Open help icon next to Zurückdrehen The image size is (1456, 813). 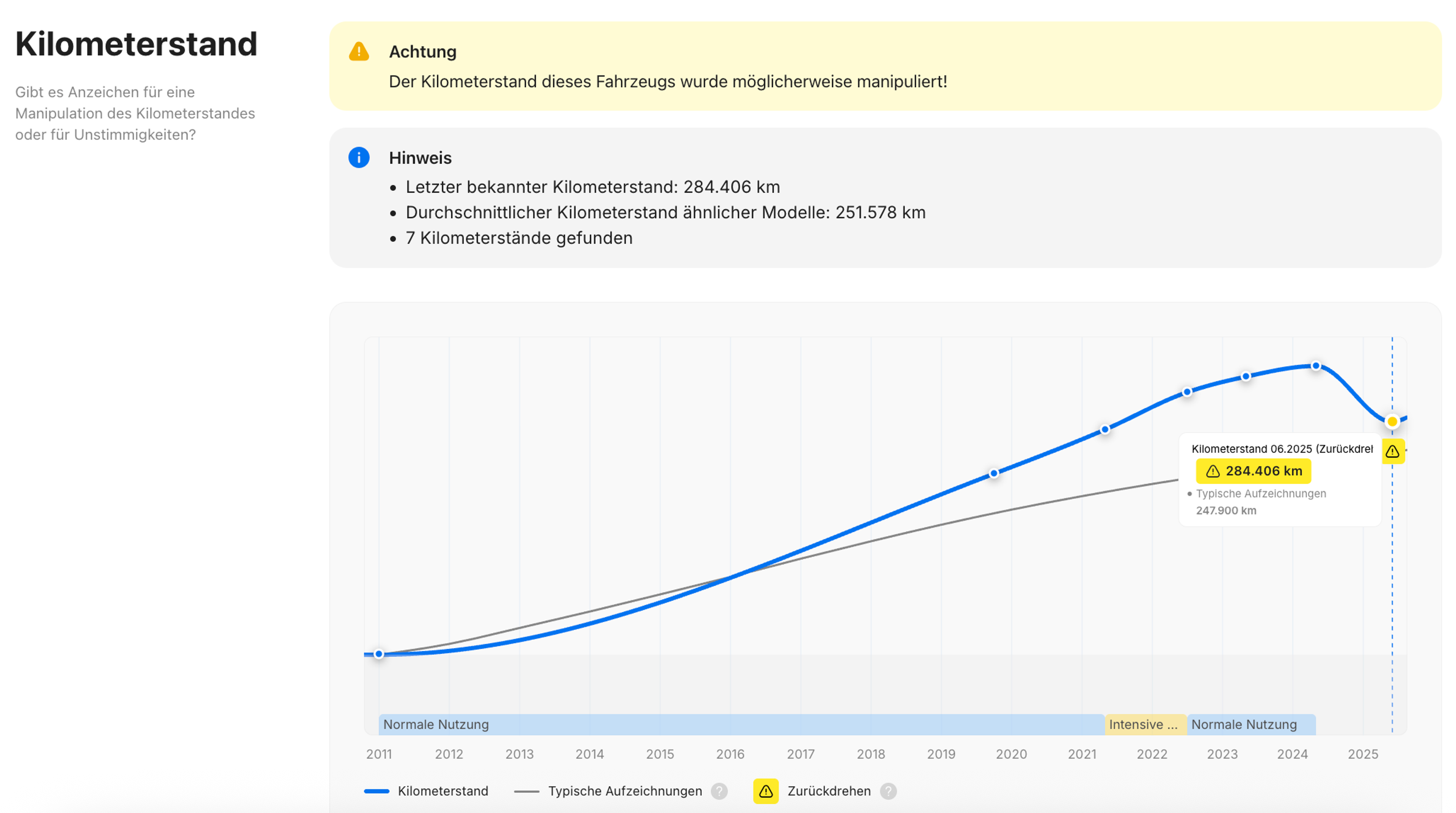point(888,791)
